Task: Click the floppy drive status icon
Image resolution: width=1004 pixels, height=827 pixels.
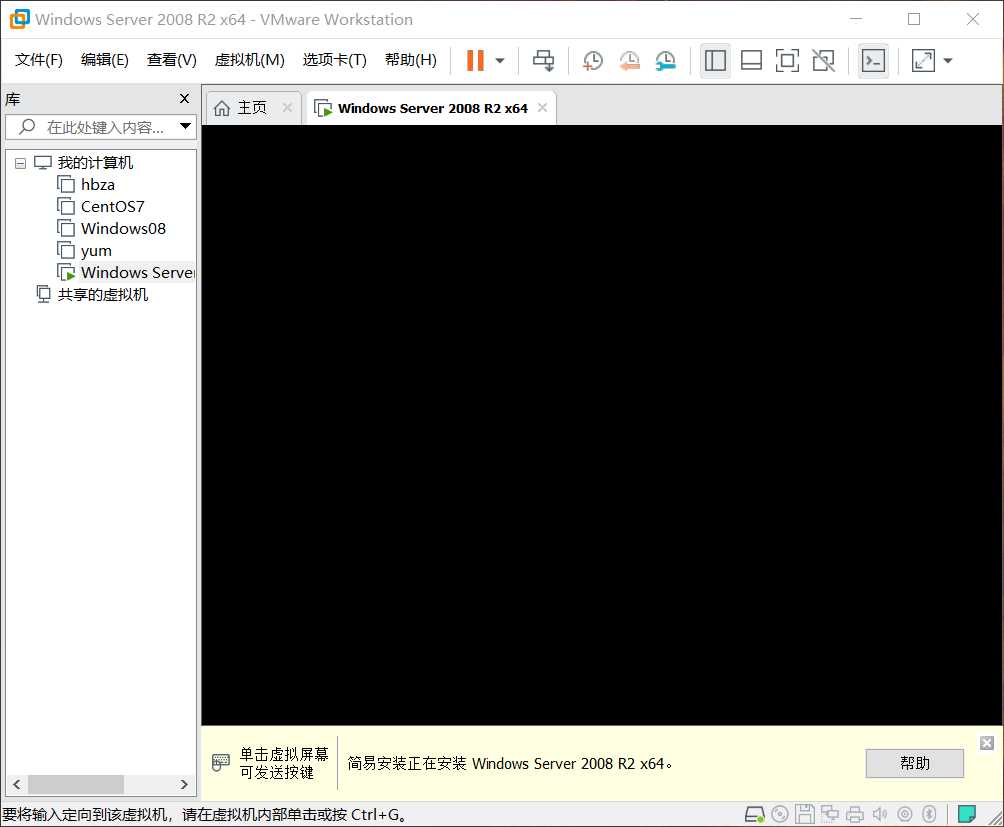Action: [x=805, y=814]
